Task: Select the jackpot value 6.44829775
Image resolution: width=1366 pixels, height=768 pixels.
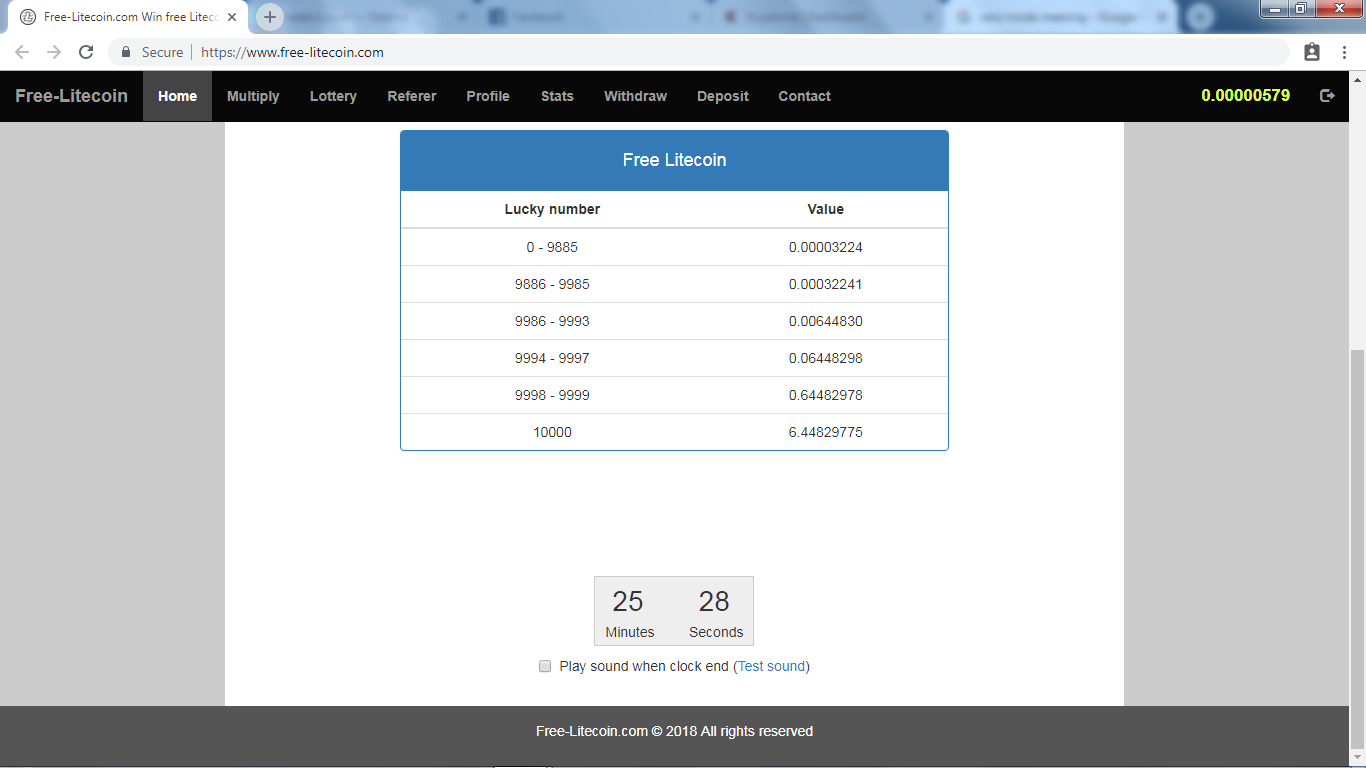Action: (x=826, y=432)
